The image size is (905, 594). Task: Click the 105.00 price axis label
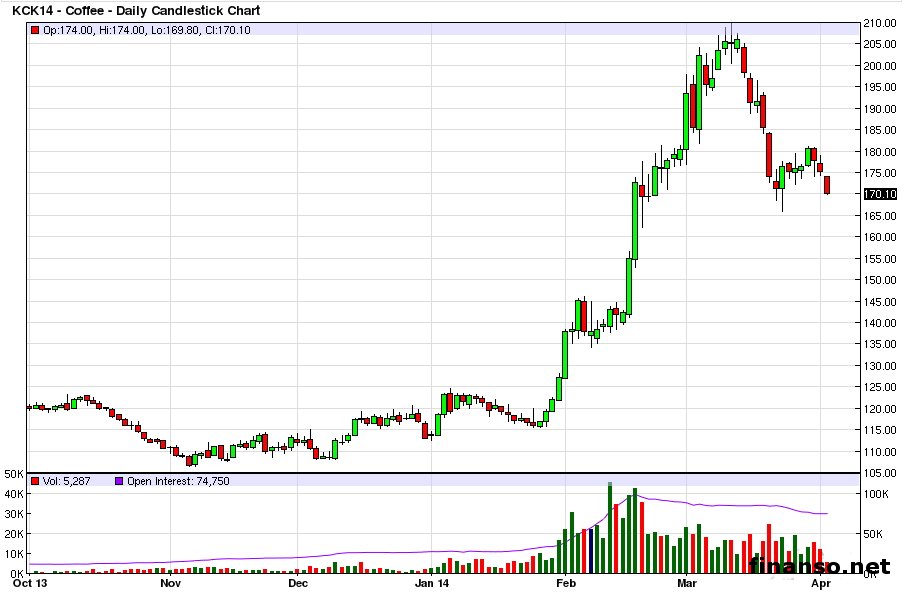click(x=878, y=473)
